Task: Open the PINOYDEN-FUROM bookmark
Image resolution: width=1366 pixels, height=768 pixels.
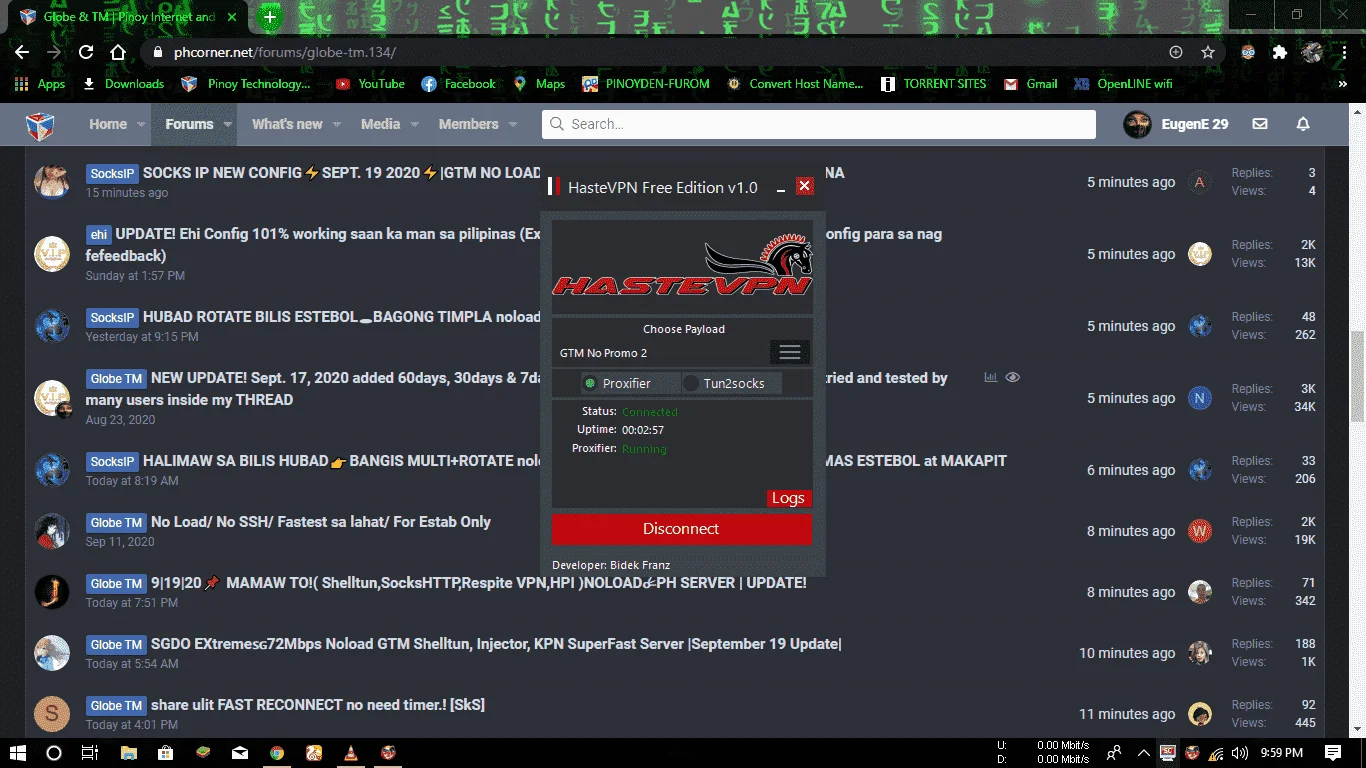Action: pyautogui.click(x=646, y=84)
